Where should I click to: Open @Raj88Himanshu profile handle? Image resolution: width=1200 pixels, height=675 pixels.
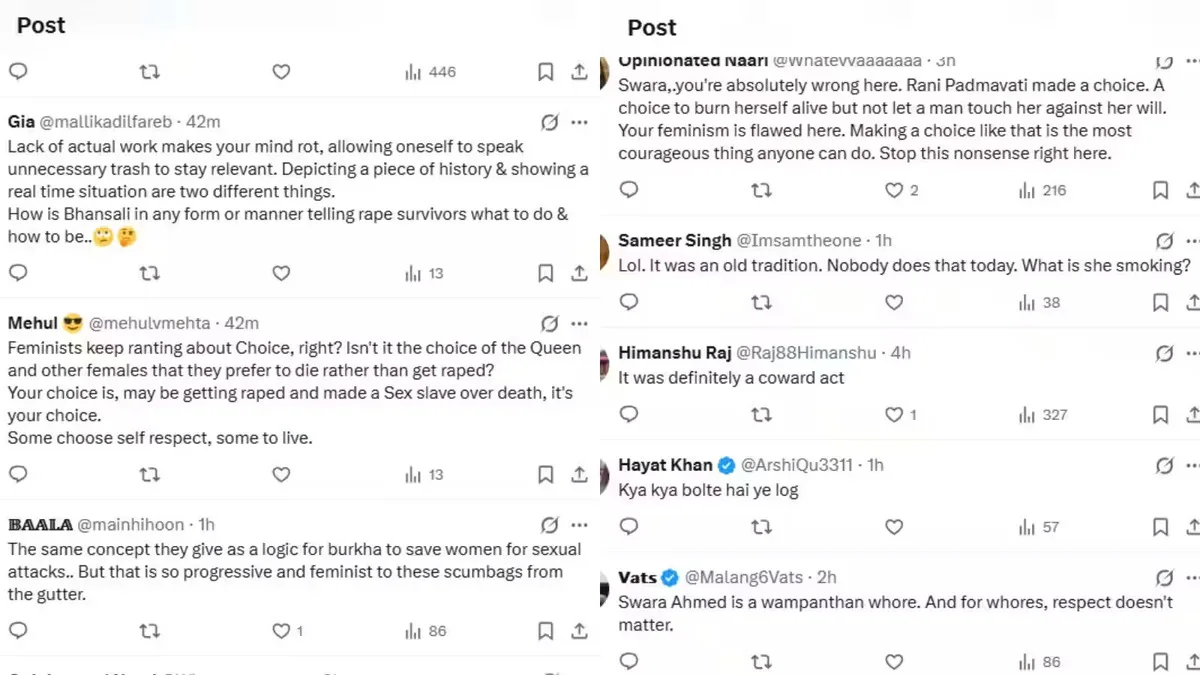point(806,353)
